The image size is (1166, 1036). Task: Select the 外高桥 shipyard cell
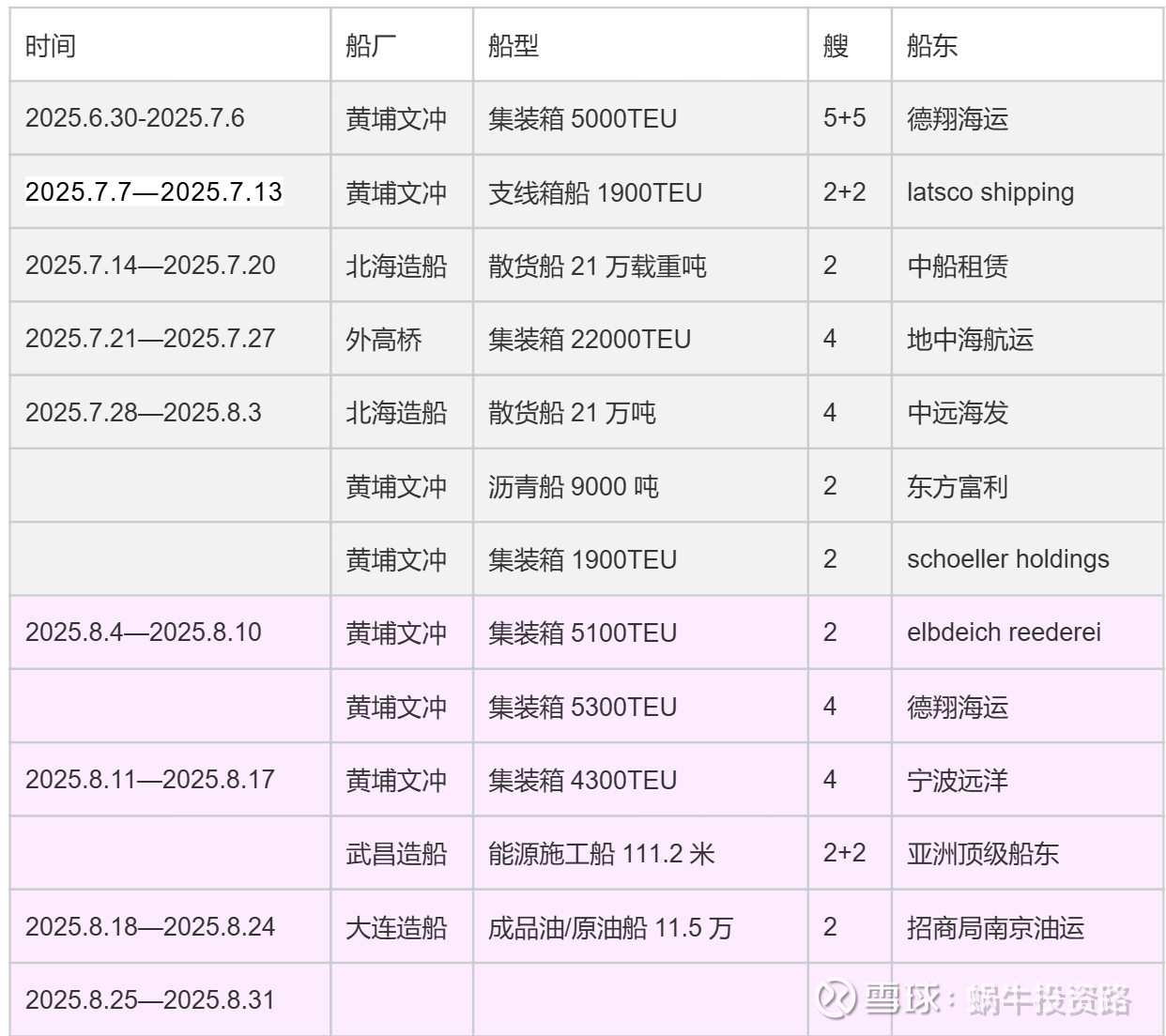pos(384,339)
